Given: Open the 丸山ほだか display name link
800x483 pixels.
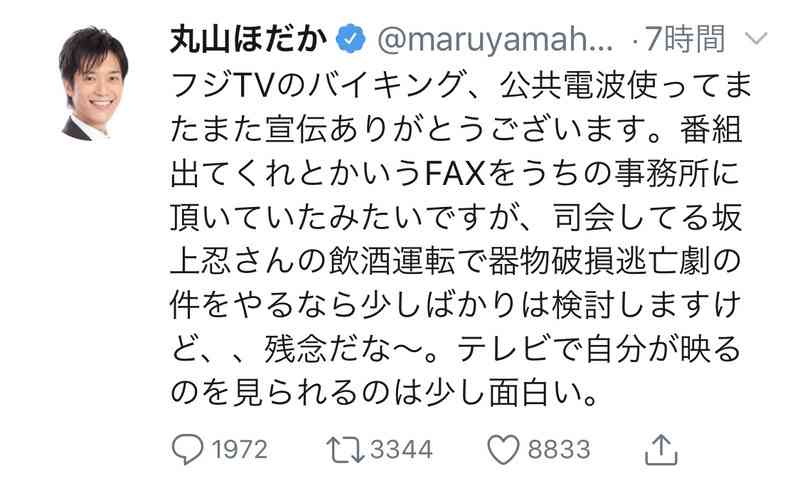Looking at the screenshot, I should (x=248, y=39).
